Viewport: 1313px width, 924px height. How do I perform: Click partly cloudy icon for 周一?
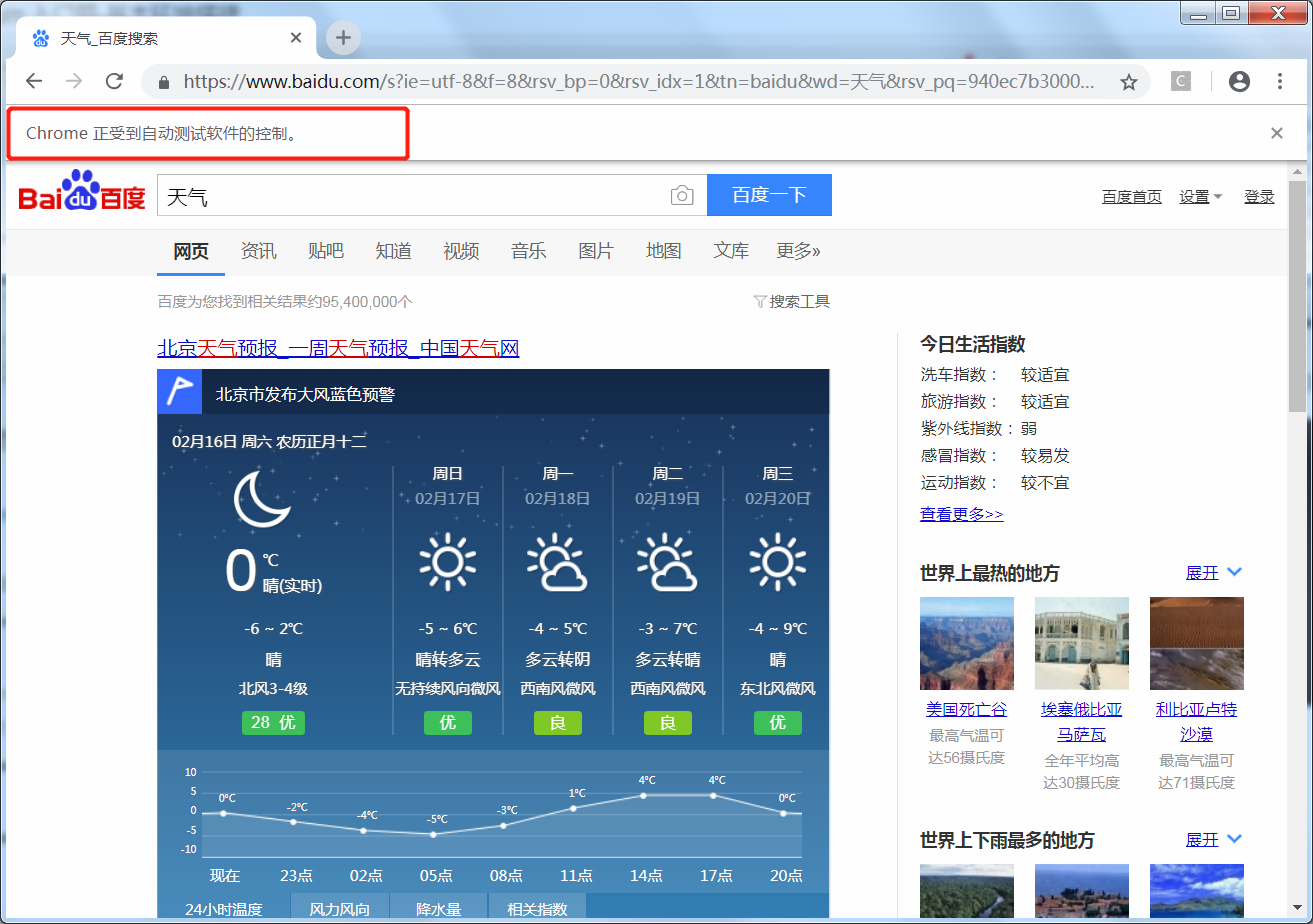coord(557,562)
